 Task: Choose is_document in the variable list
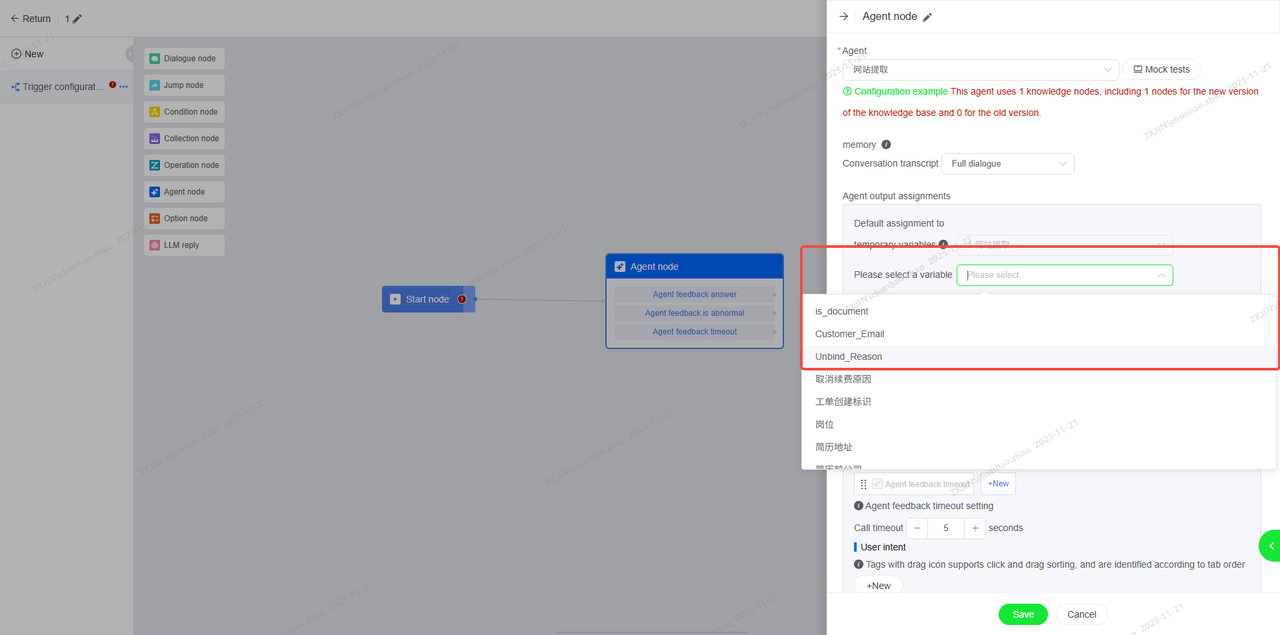[x=841, y=311]
